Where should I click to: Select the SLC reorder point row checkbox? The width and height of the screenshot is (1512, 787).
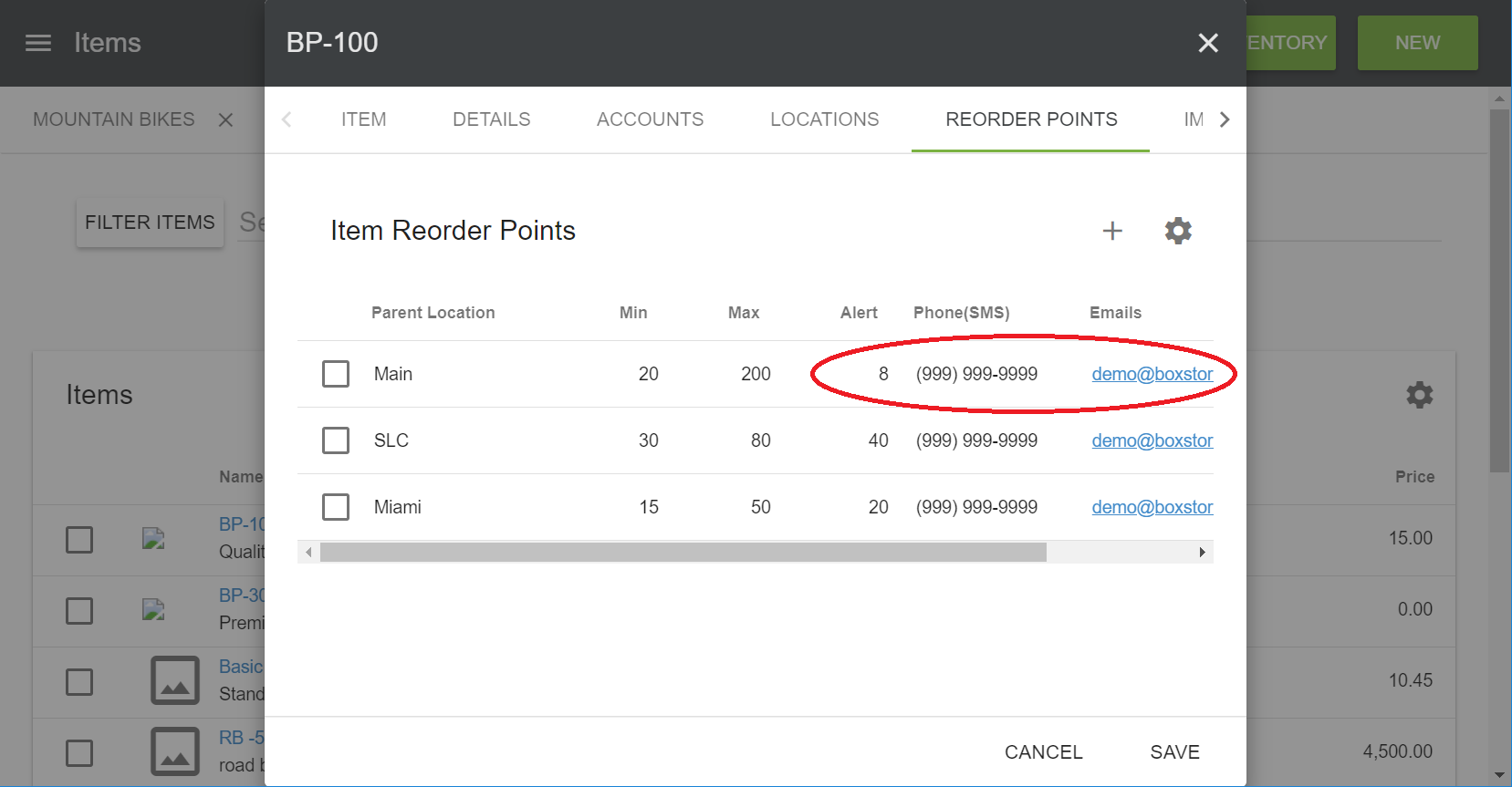[x=336, y=440]
